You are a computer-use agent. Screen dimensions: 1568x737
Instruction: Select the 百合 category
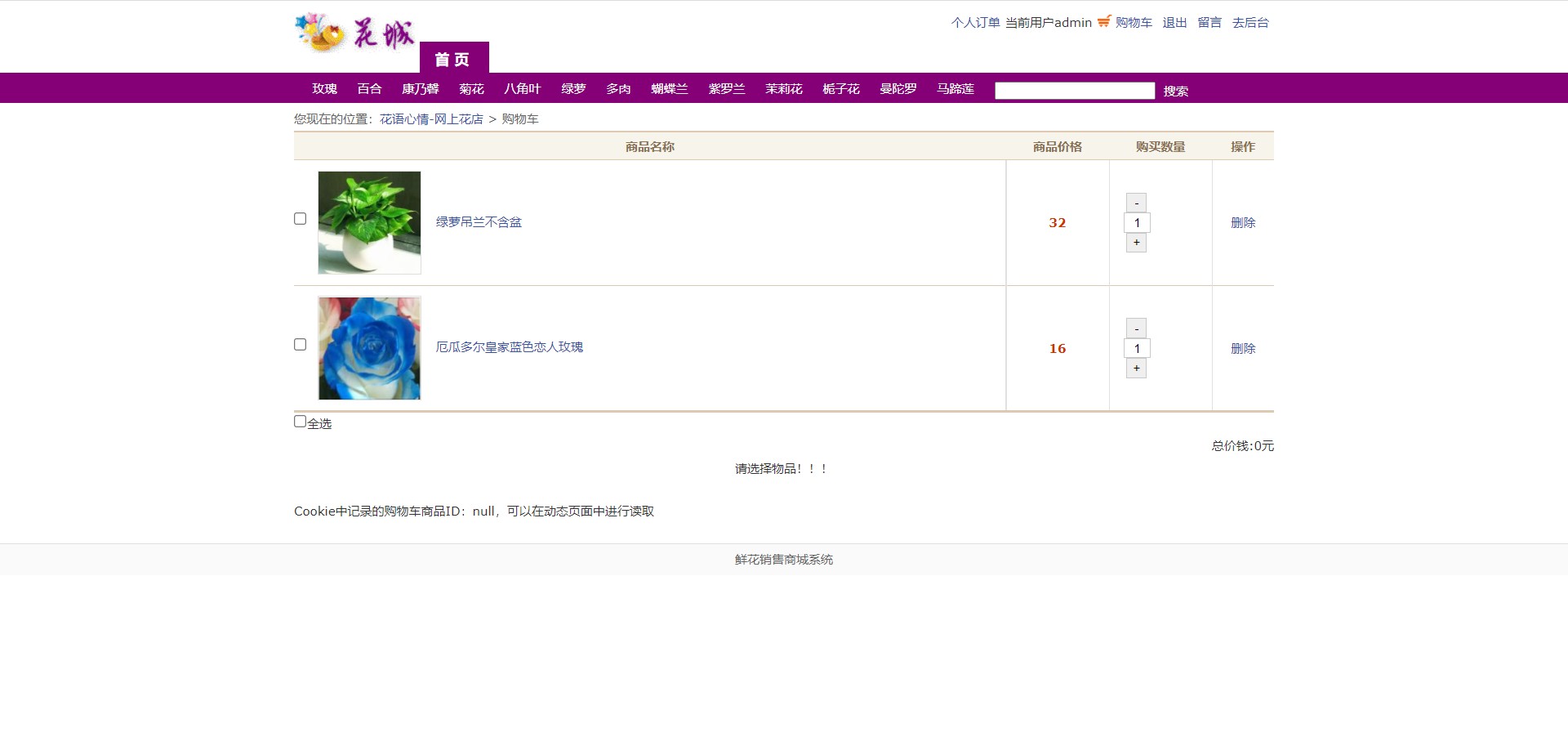click(369, 89)
